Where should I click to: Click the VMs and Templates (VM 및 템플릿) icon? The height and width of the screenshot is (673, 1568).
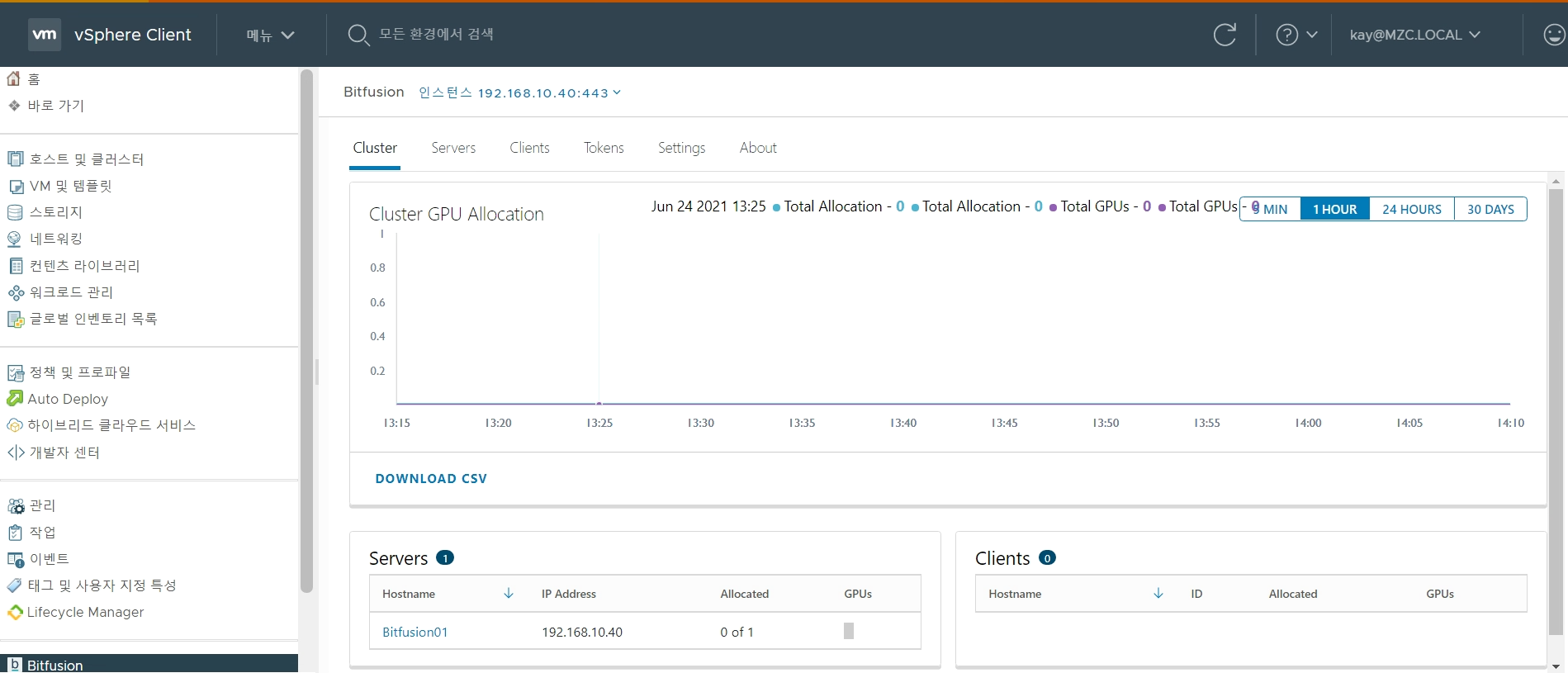tap(15, 186)
